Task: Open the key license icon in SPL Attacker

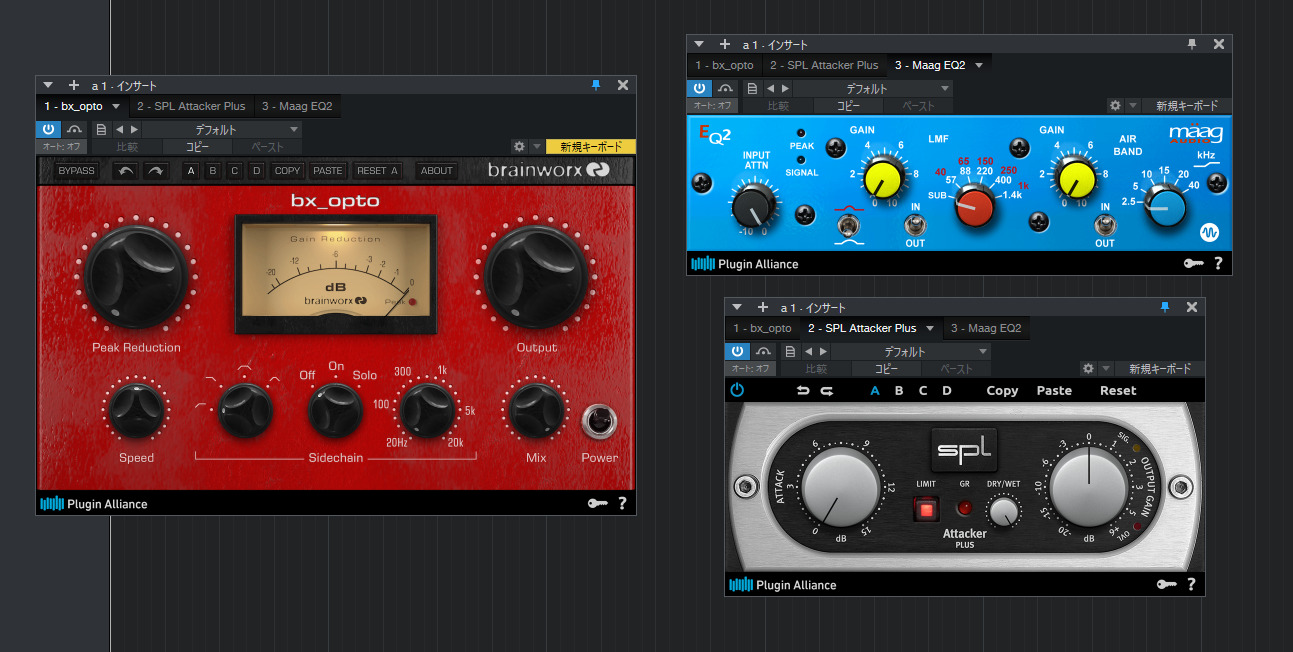Action: (x=1167, y=584)
